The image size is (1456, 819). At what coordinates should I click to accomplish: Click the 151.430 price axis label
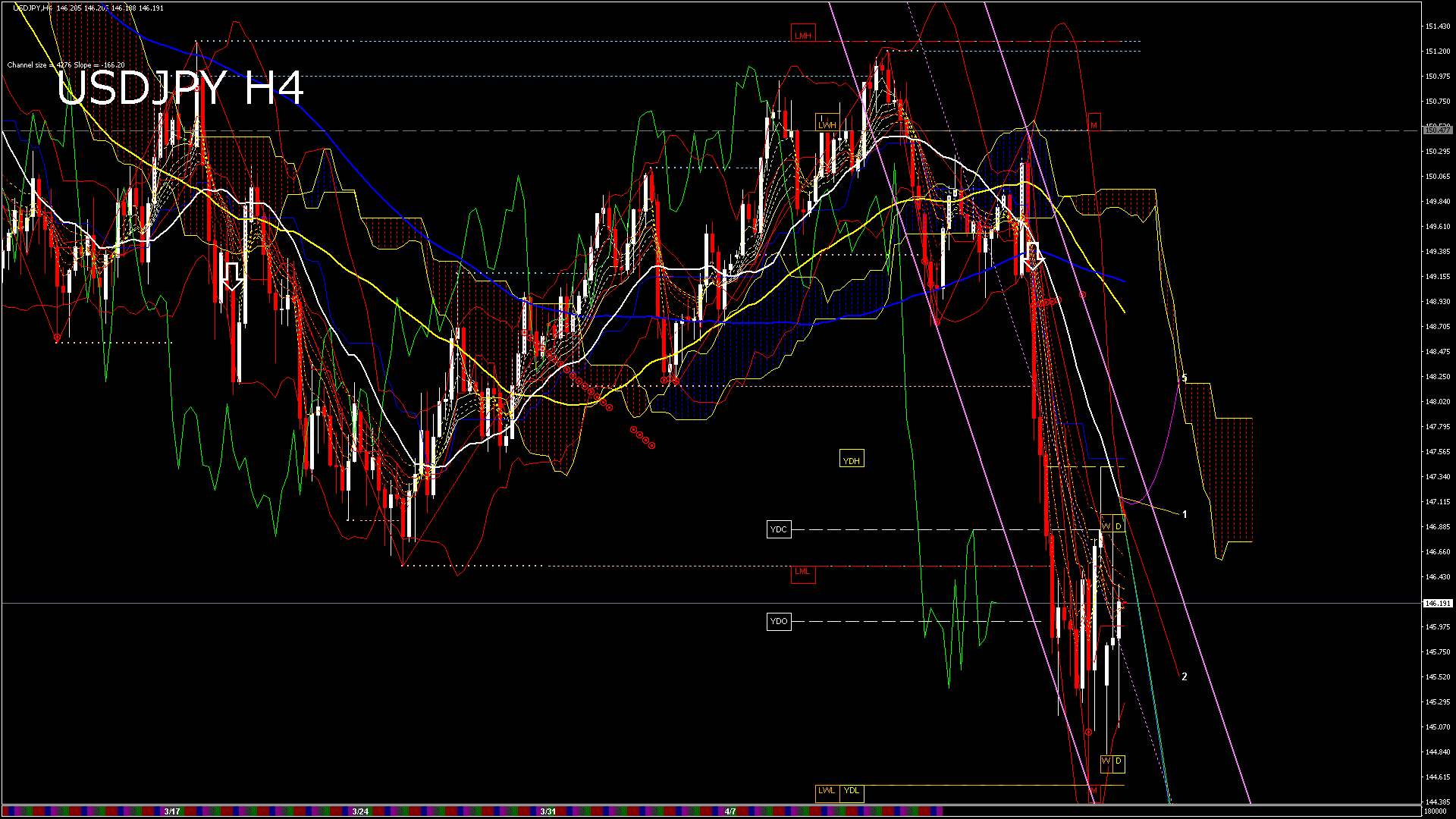pos(1437,27)
